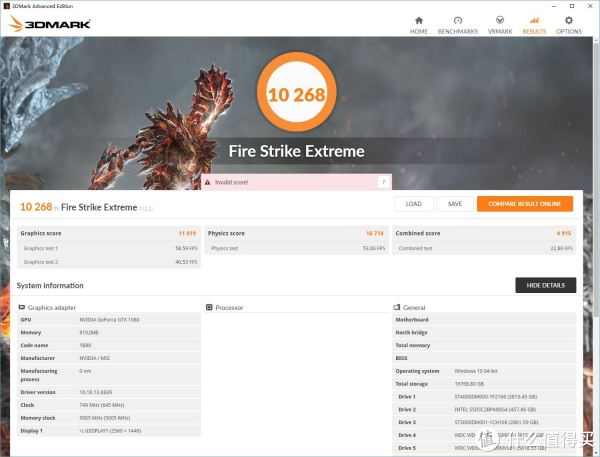Select the Graphics test 1 row
Viewport: 600px width, 457px height.
[x=109, y=248]
